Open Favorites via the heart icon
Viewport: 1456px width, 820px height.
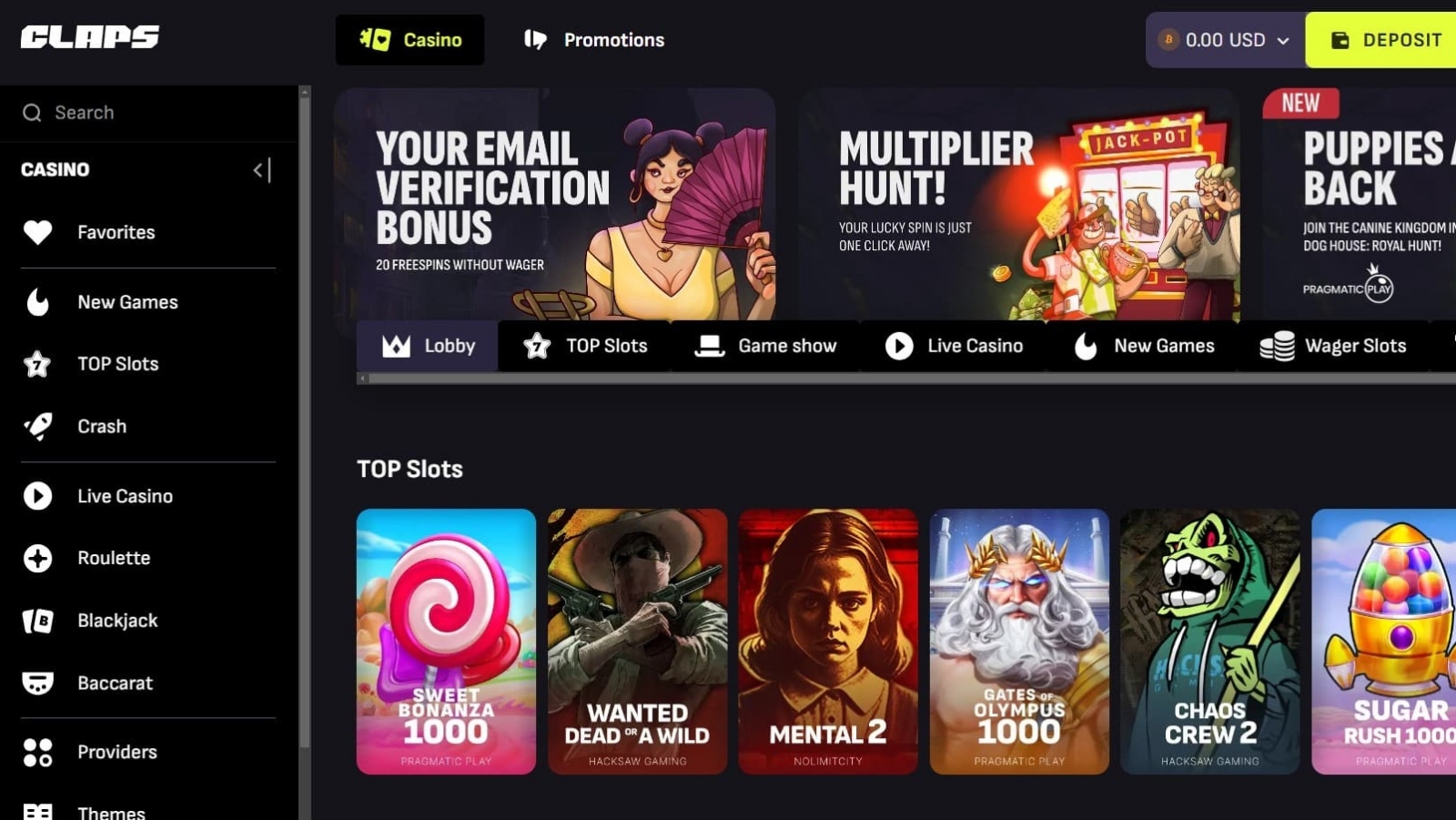tap(37, 232)
